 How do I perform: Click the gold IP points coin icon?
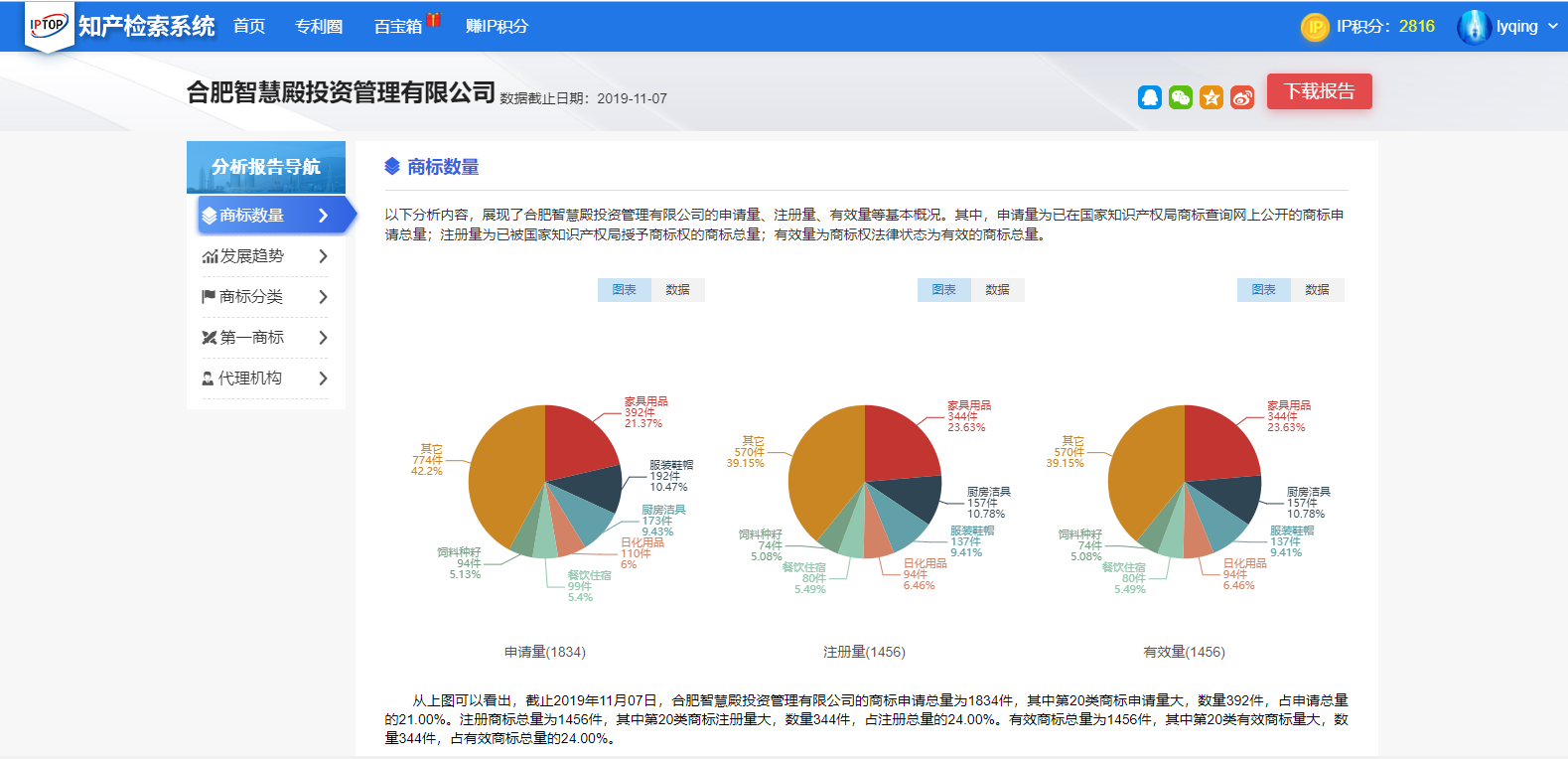pos(1314,27)
